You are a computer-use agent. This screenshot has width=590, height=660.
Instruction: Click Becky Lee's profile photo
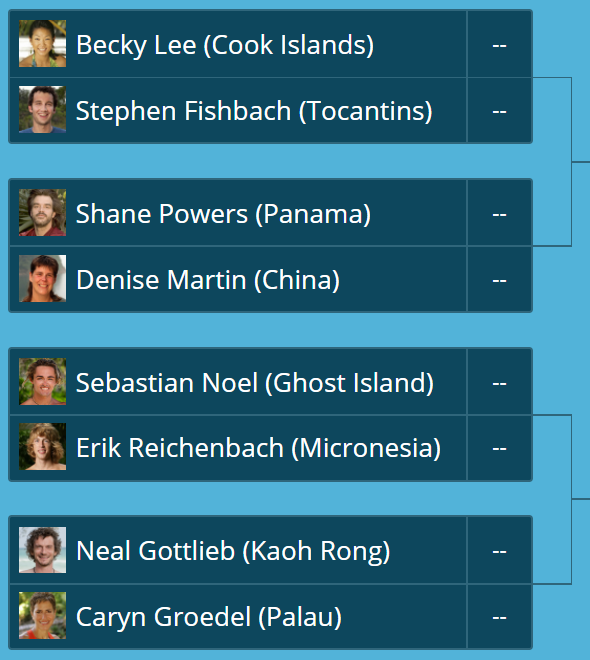coord(43,44)
